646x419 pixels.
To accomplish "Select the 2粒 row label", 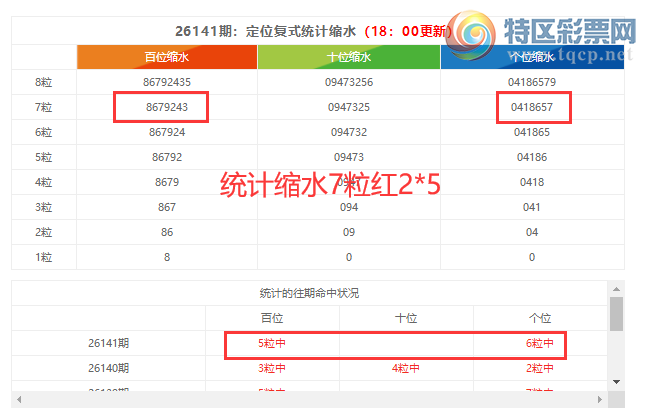I will (44, 232).
